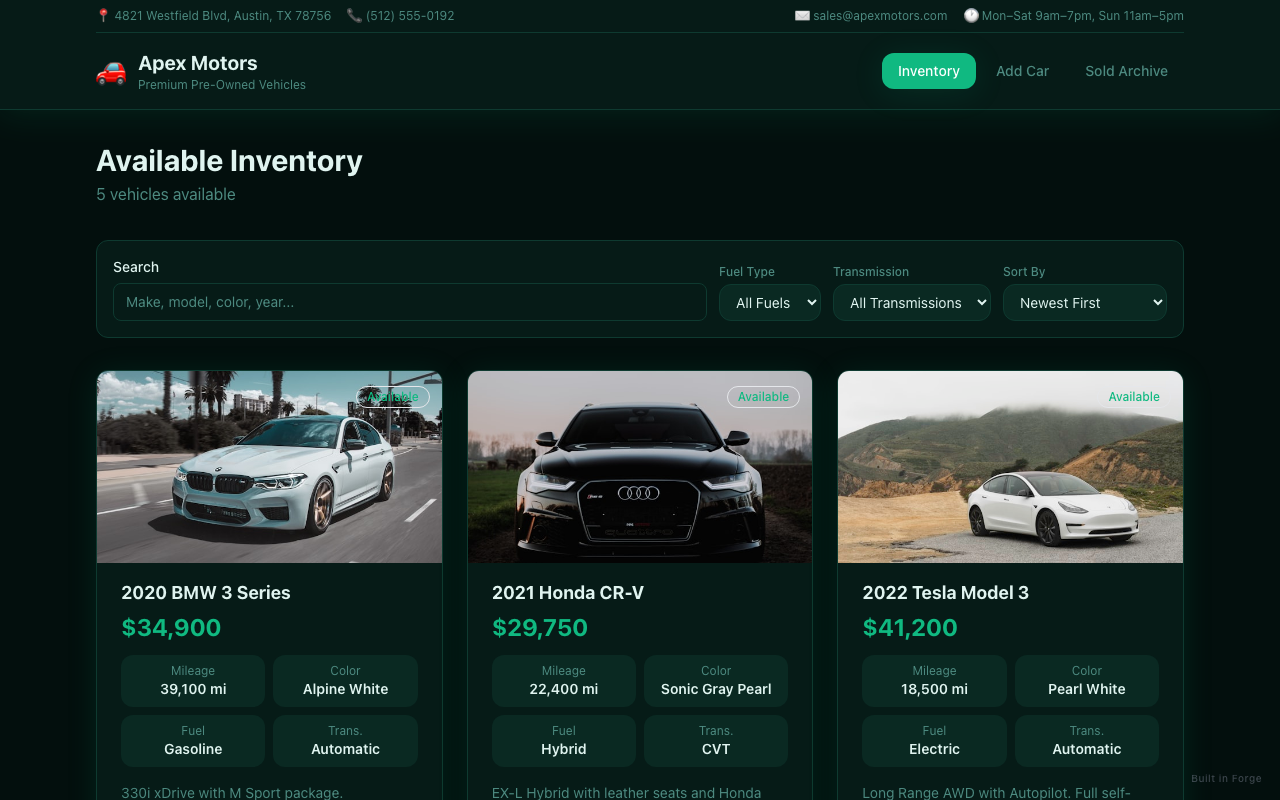Click the Tesla Model 3 car photo
The height and width of the screenshot is (800, 1280).
tap(1010, 467)
